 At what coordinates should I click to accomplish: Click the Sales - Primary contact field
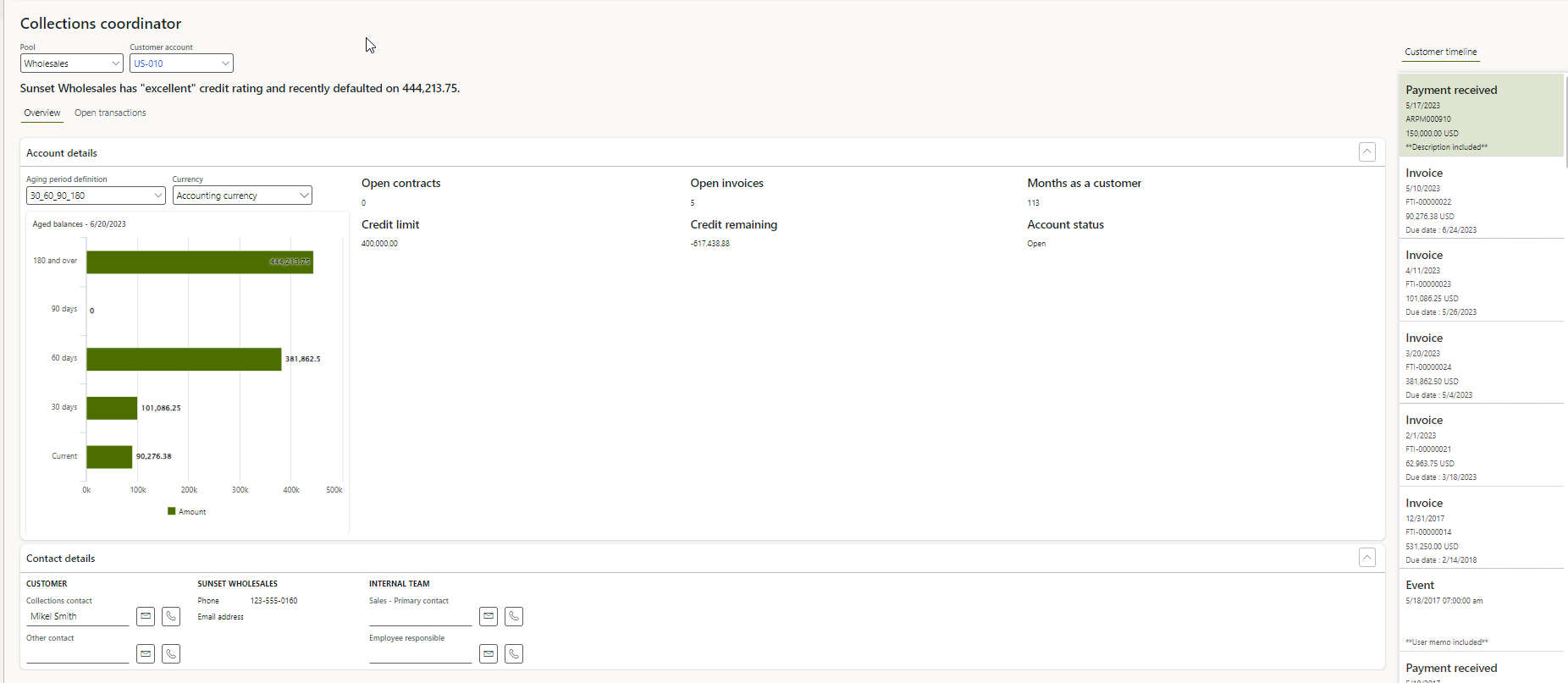tap(421, 617)
